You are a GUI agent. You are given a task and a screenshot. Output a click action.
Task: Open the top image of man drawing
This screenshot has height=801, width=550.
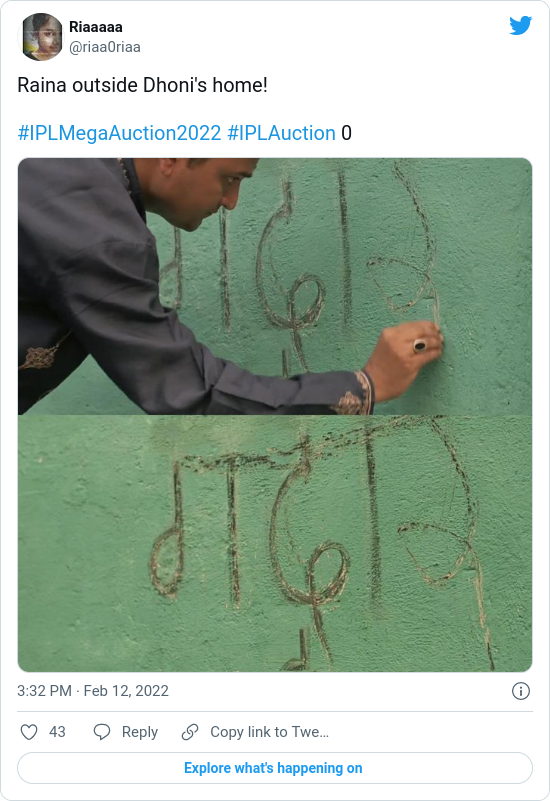(x=275, y=286)
